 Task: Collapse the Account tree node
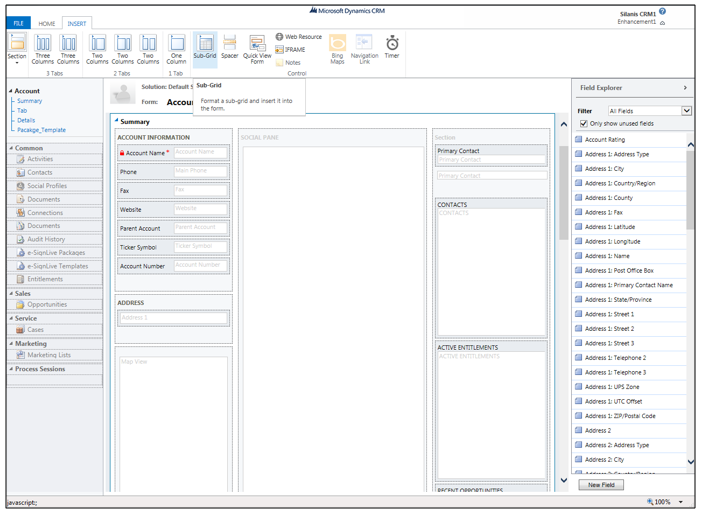pyautogui.click(x=11, y=91)
